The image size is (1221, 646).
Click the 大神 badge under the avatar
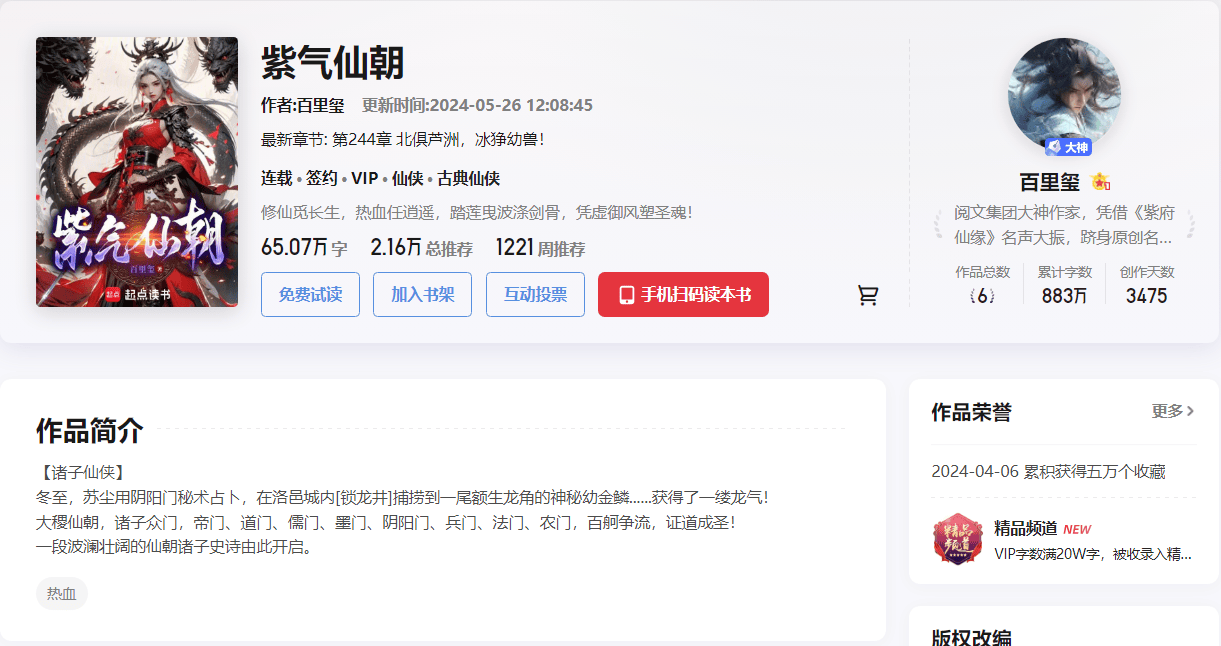point(1067,147)
